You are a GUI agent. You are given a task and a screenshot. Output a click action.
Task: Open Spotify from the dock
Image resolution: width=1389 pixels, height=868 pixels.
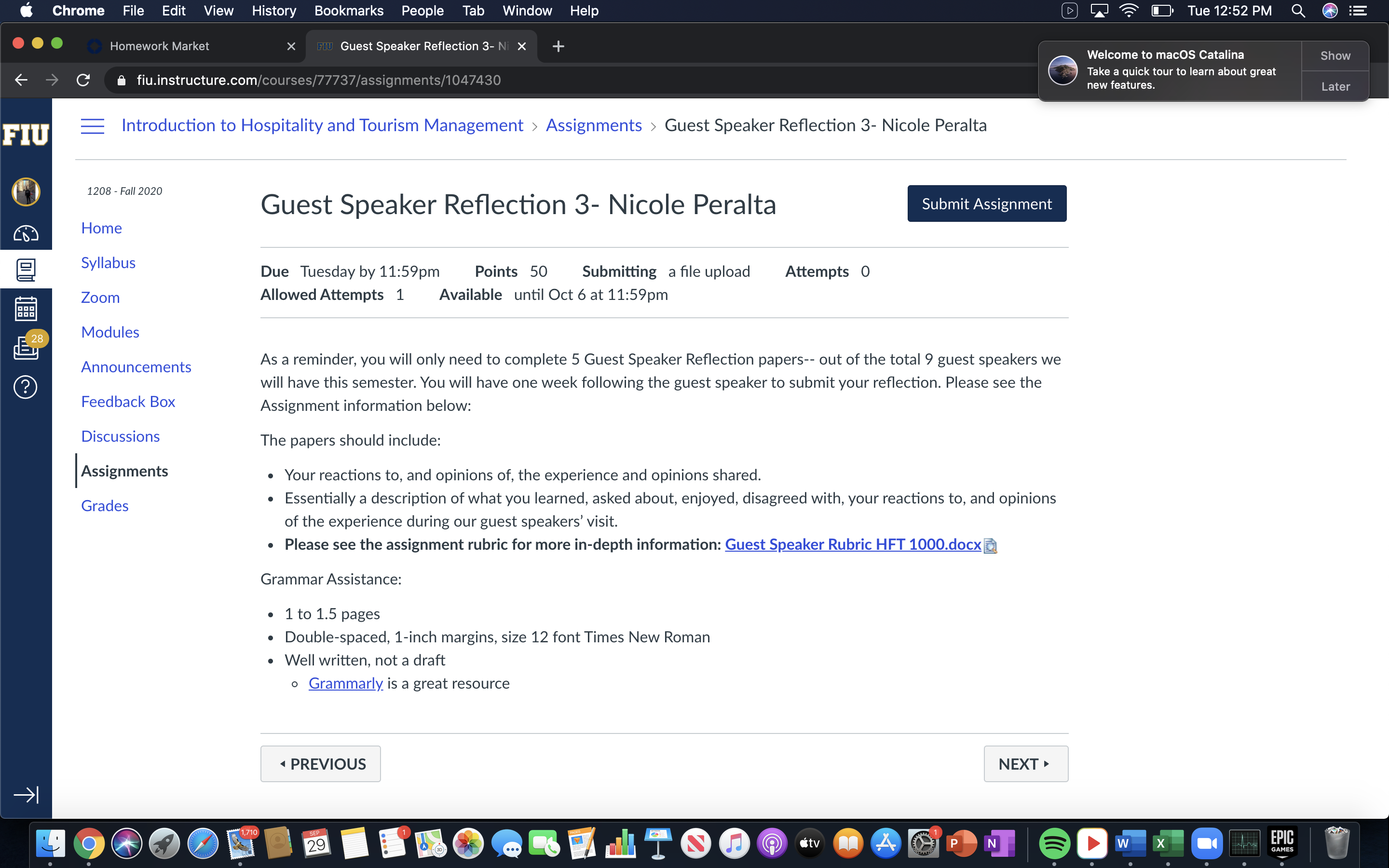coord(1054,843)
